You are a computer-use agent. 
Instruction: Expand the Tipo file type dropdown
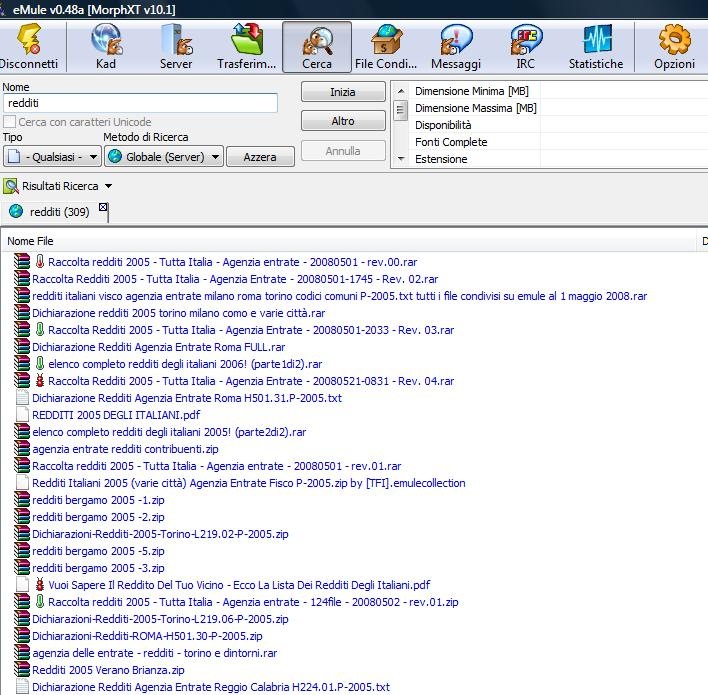(52, 156)
